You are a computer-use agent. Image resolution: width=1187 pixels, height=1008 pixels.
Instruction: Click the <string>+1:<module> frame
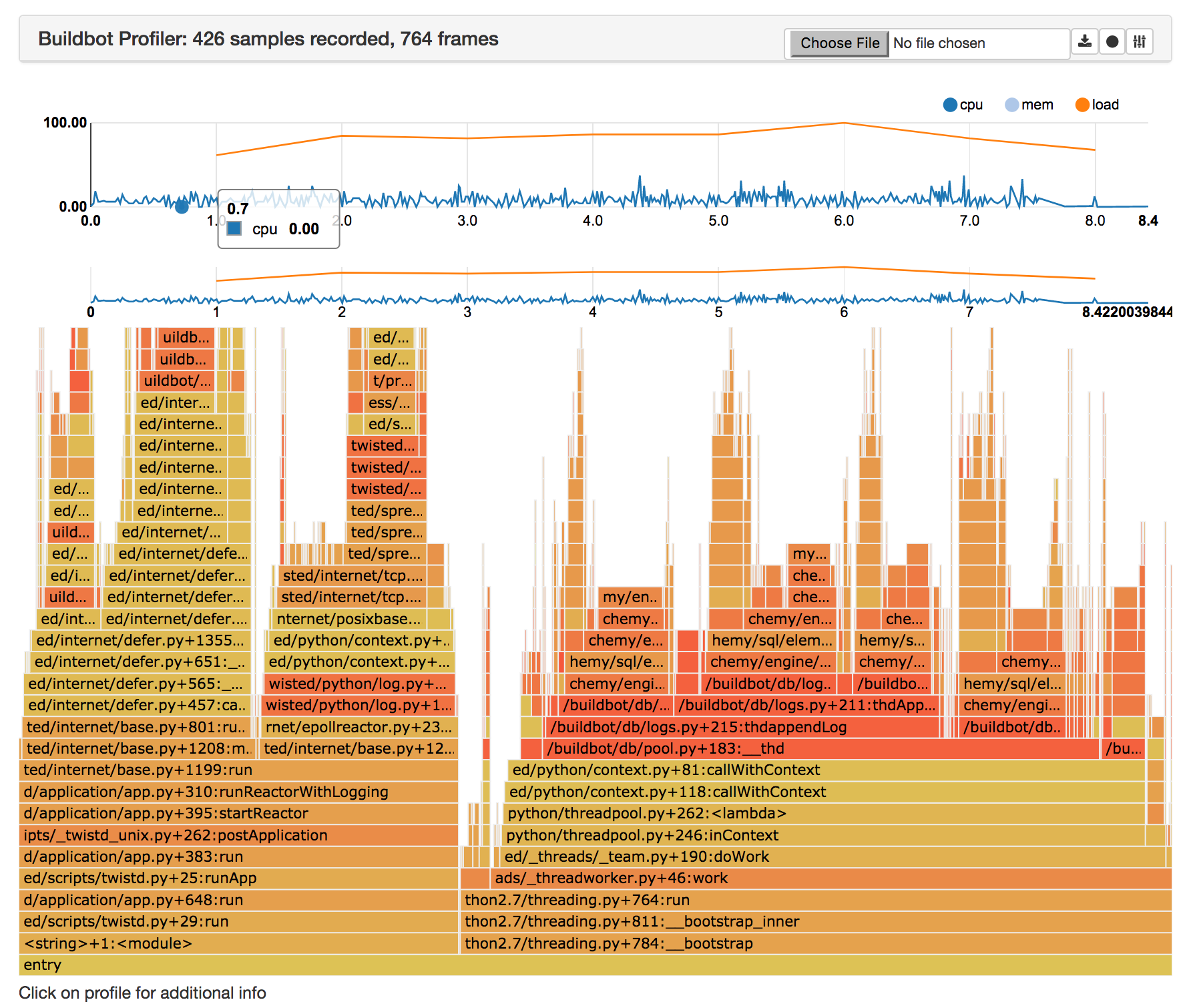(x=234, y=943)
